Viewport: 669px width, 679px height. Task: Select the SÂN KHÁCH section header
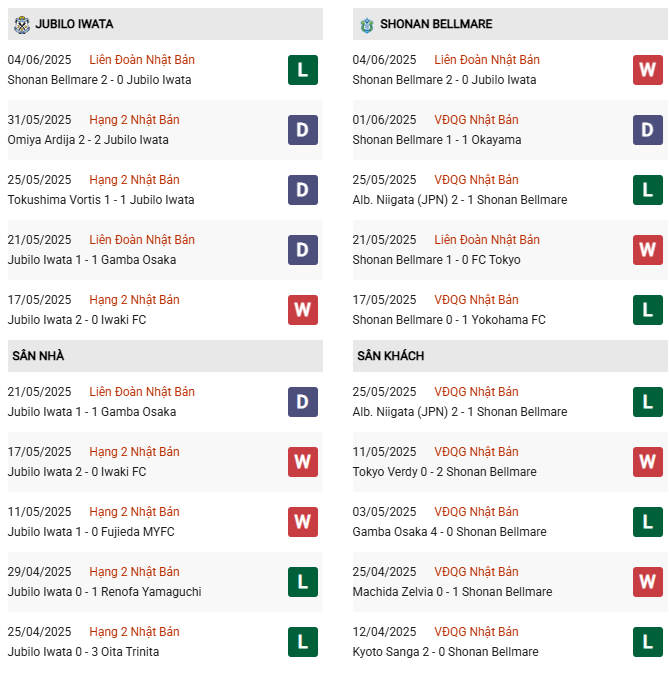click(510, 356)
